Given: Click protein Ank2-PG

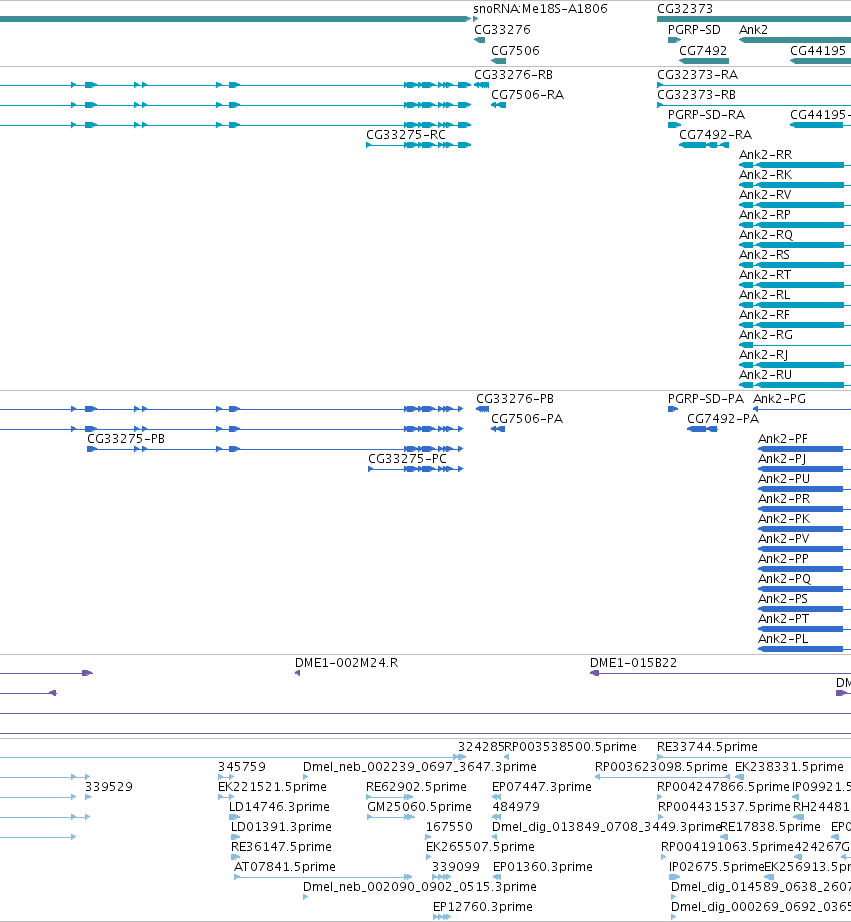Looking at the screenshot, I should pos(779,399).
